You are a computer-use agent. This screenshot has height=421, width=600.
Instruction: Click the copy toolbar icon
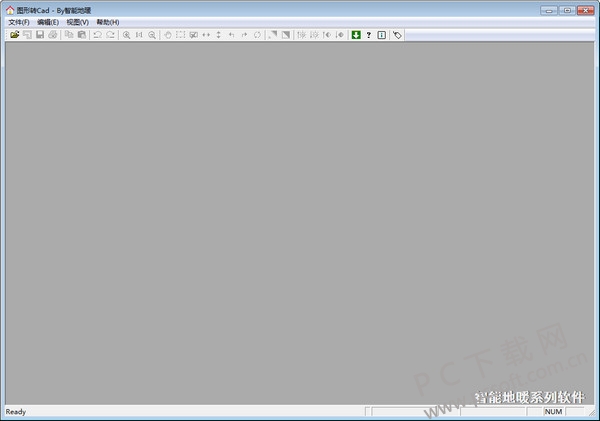click(x=69, y=35)
